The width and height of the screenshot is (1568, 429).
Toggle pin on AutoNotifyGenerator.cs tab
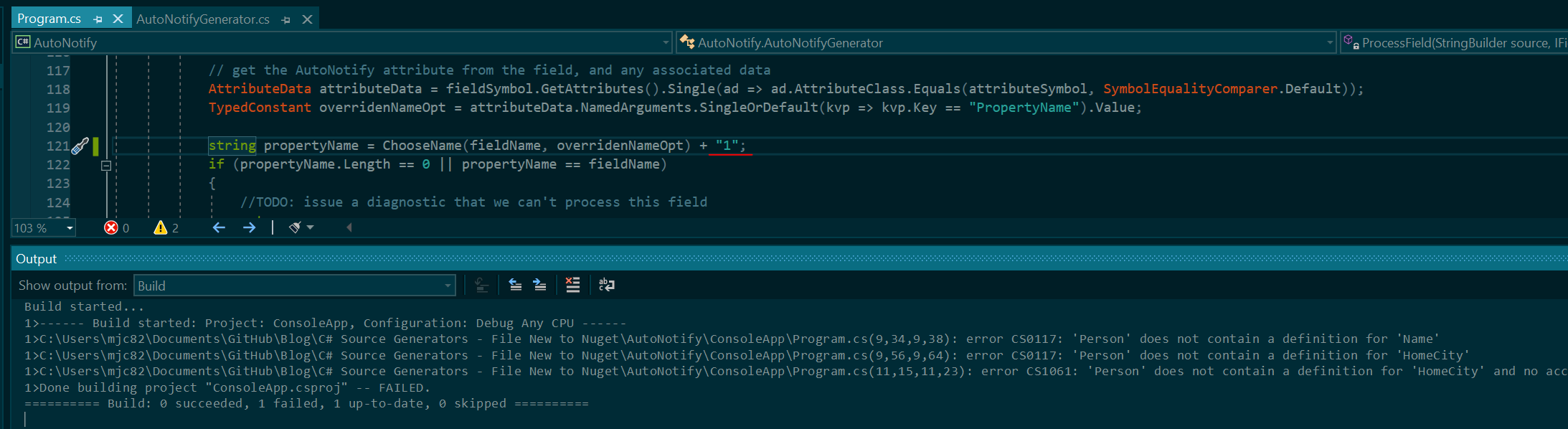(286, 20)
